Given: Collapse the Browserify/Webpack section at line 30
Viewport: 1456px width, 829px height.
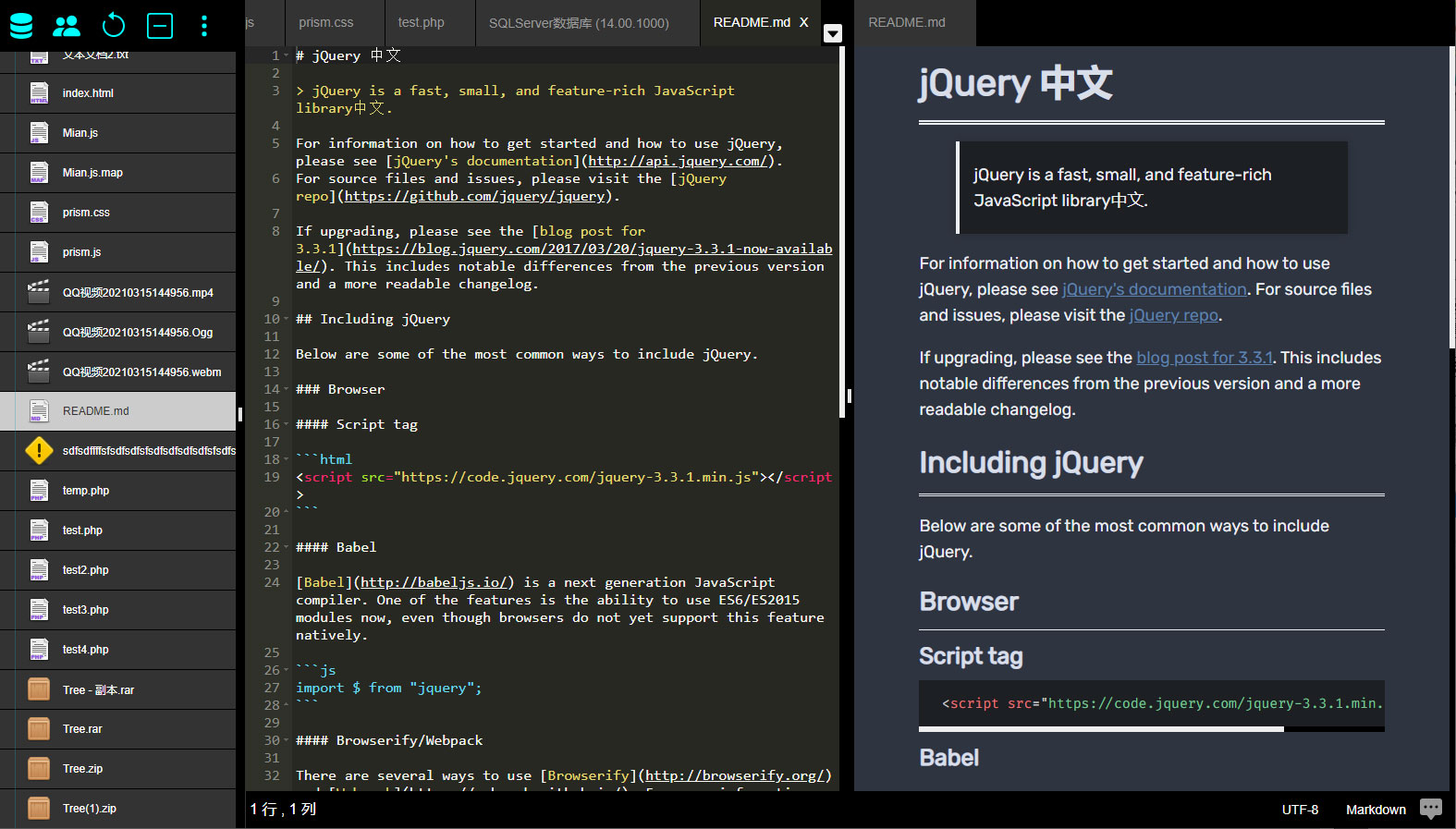Looking at the screenshot, I should [287, 741].
